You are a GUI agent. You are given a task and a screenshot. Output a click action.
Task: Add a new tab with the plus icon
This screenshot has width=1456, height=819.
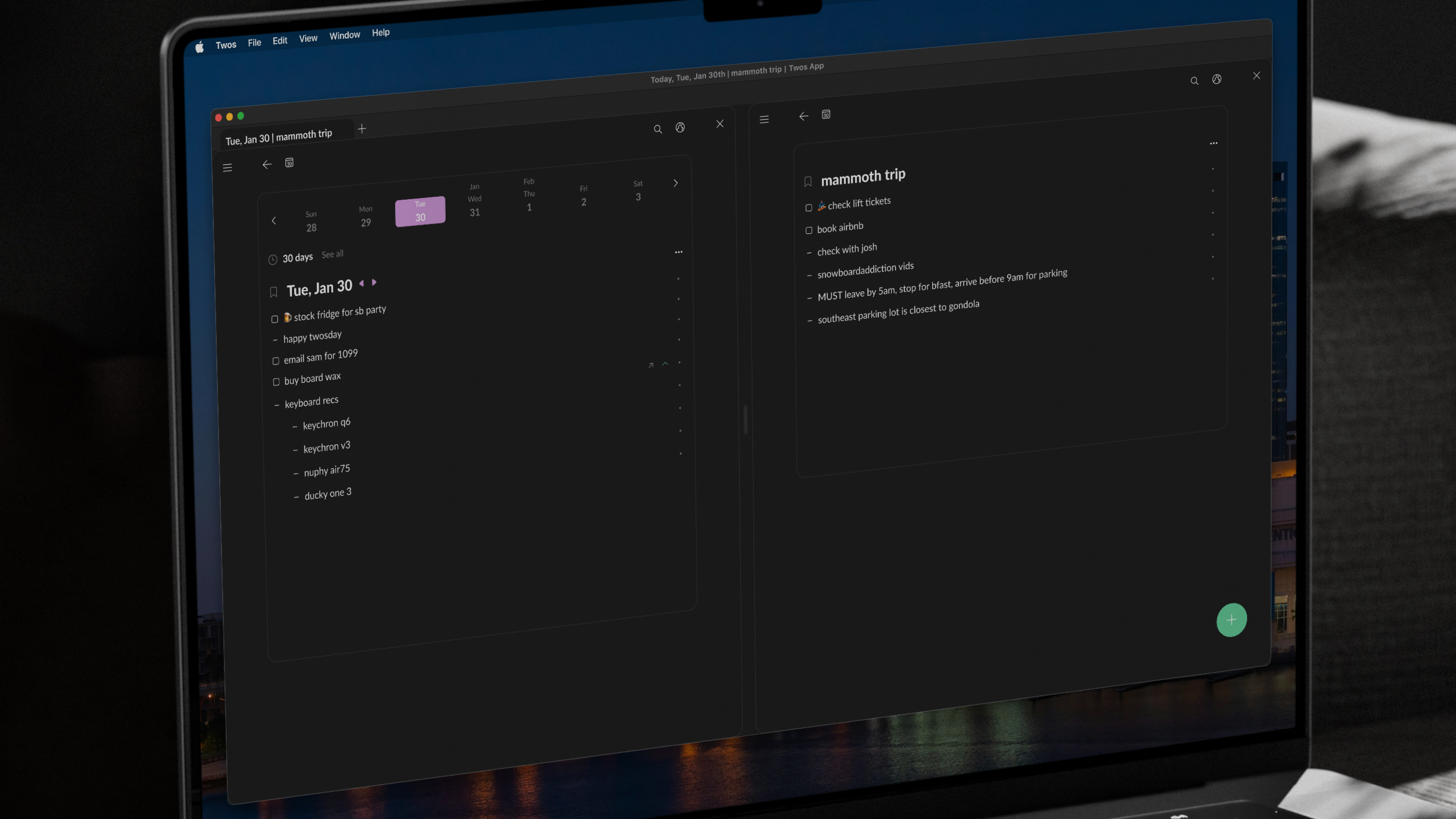coord(362,129)
